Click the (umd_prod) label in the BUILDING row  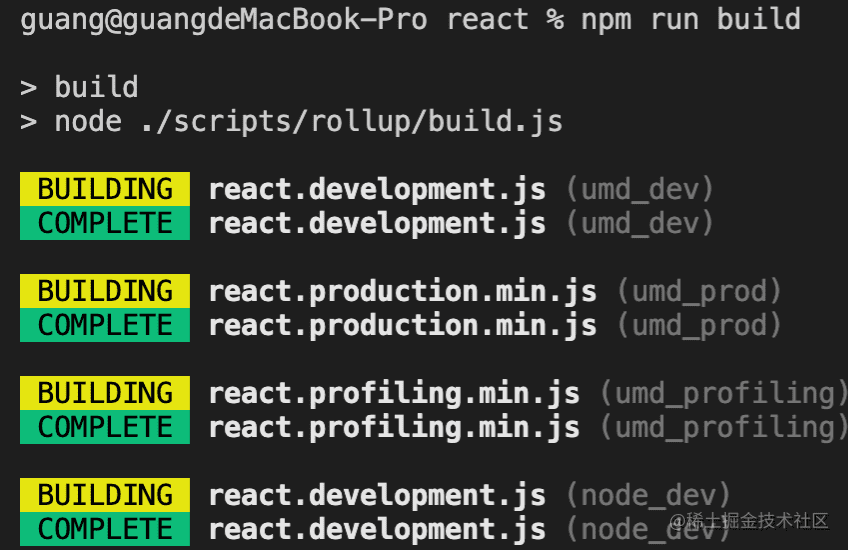tap(699, 291)
